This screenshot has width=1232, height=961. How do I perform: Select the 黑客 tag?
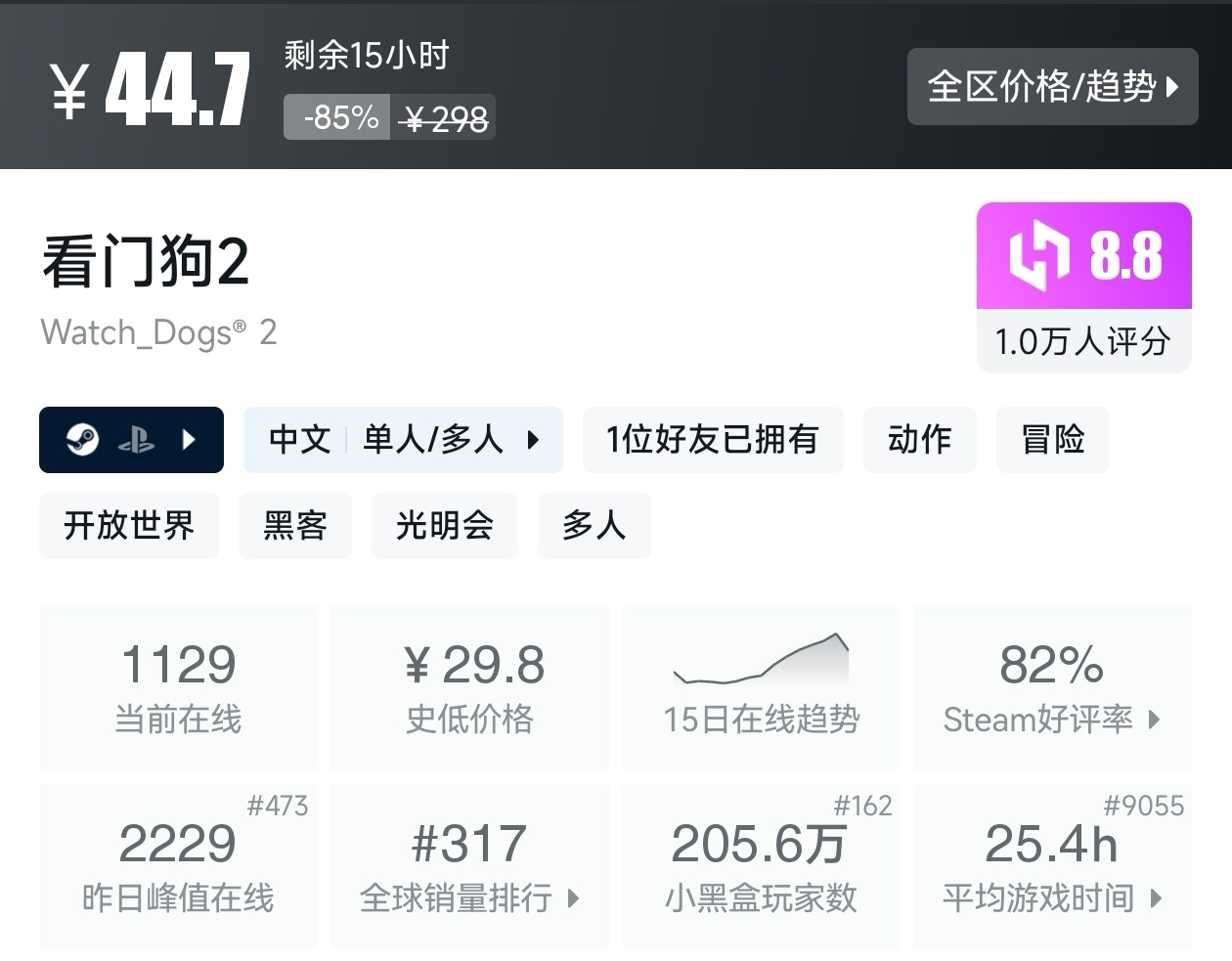pyautogui.click(x=295, y=526)
